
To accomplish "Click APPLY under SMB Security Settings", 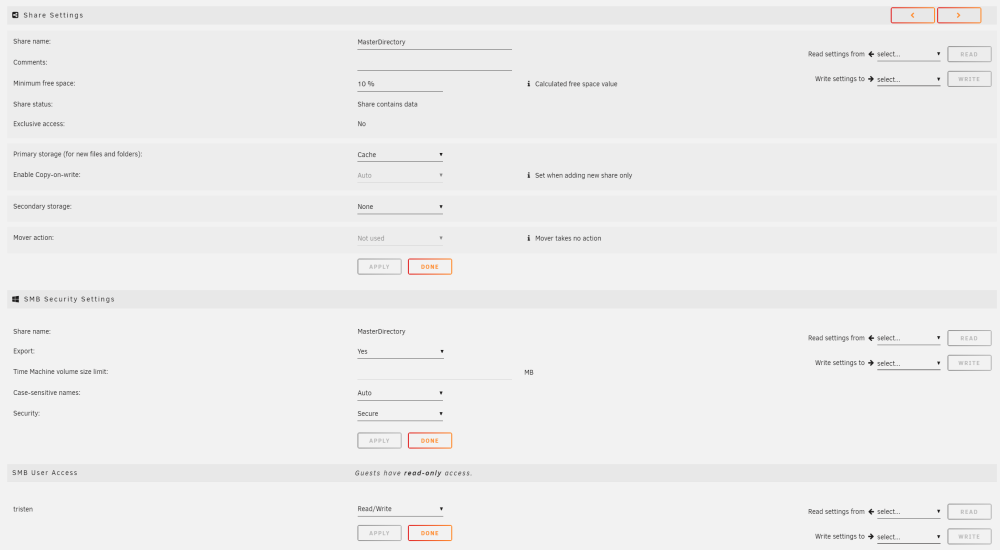I will [379, 441].
